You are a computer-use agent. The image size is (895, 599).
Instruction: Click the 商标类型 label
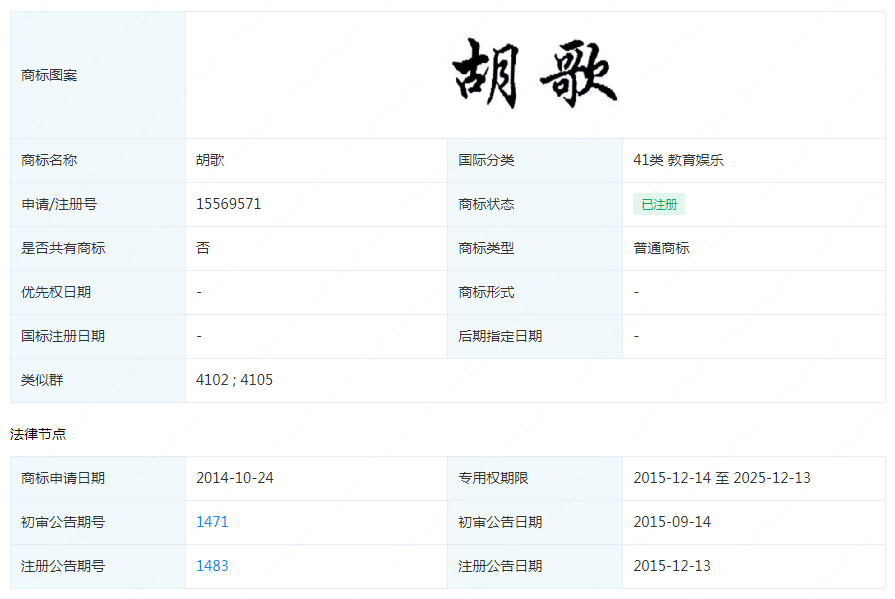point(486,248)
